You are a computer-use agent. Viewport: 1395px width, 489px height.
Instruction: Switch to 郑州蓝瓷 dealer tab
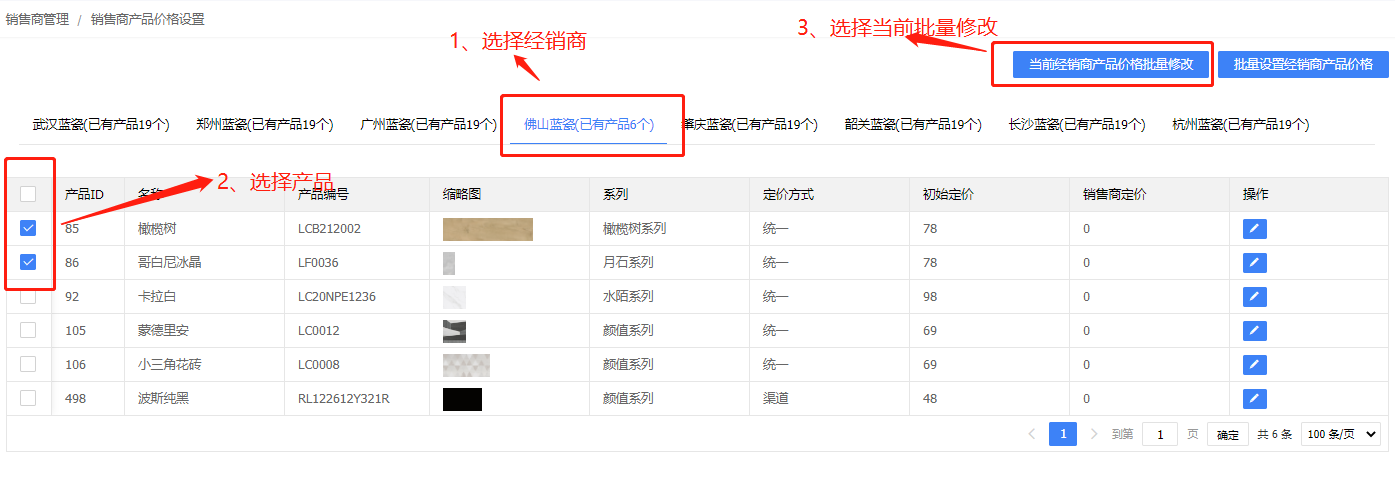[x=265, y=125]
